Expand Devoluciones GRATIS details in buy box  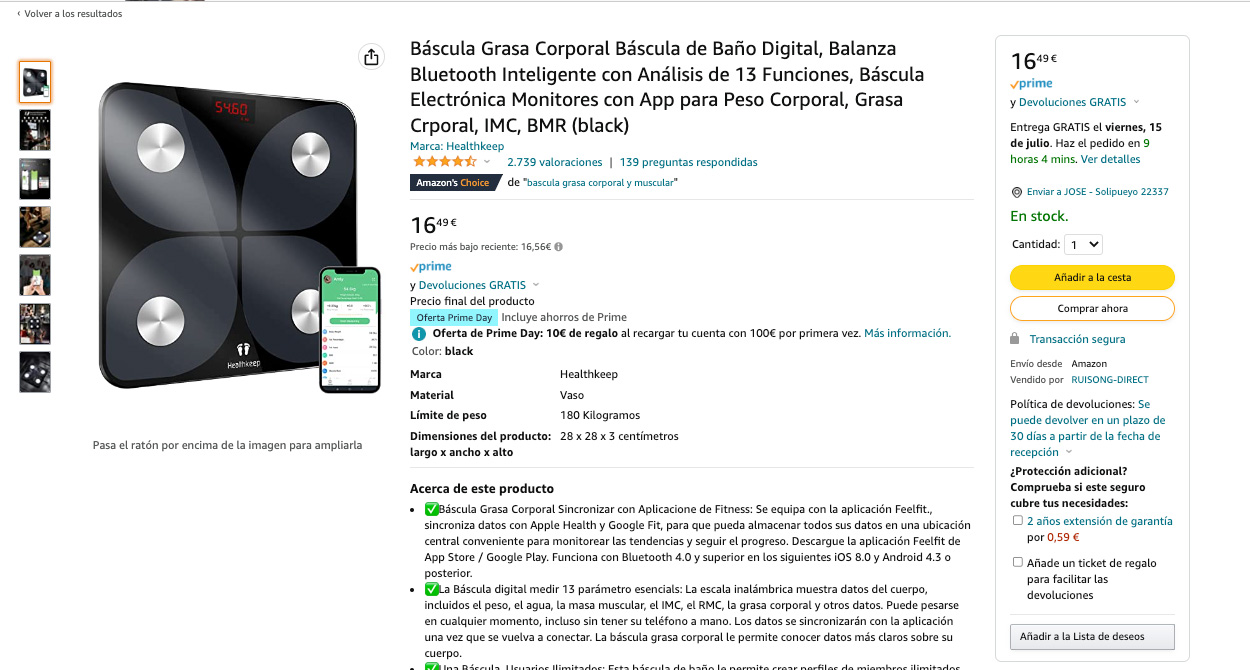pos(1136,102)
